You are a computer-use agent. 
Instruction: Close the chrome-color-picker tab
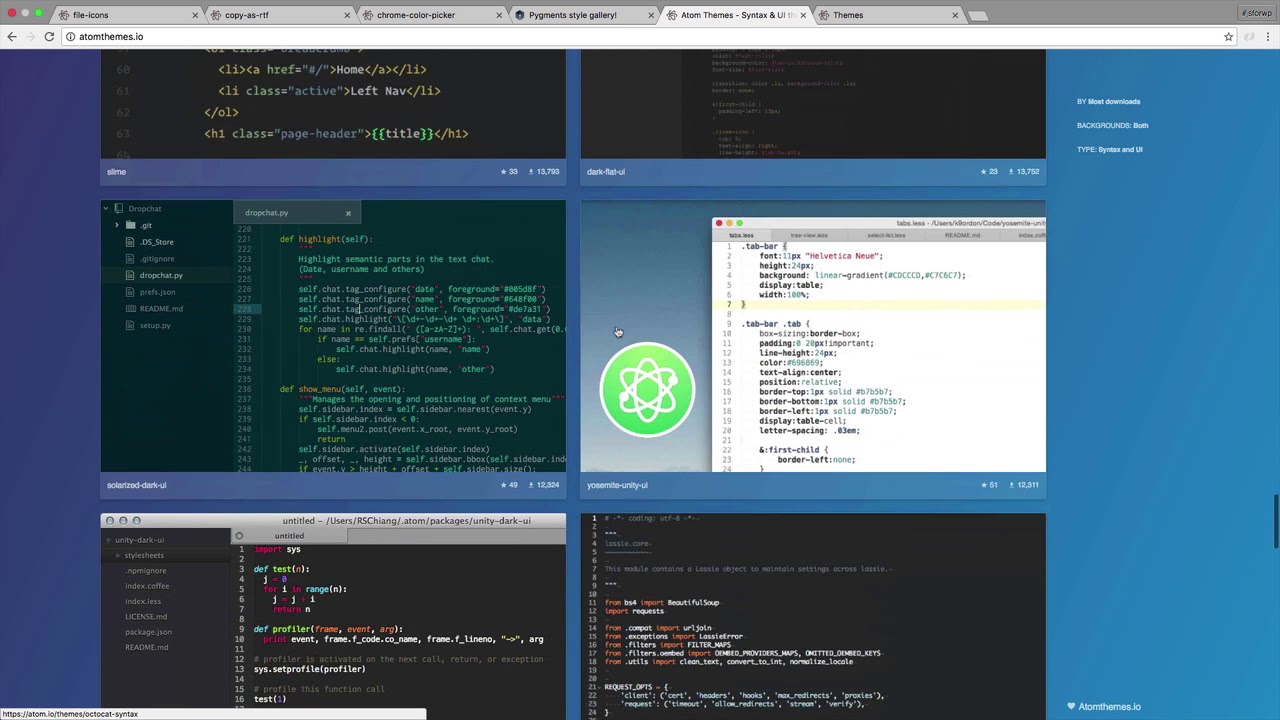[x=499, y=15]
